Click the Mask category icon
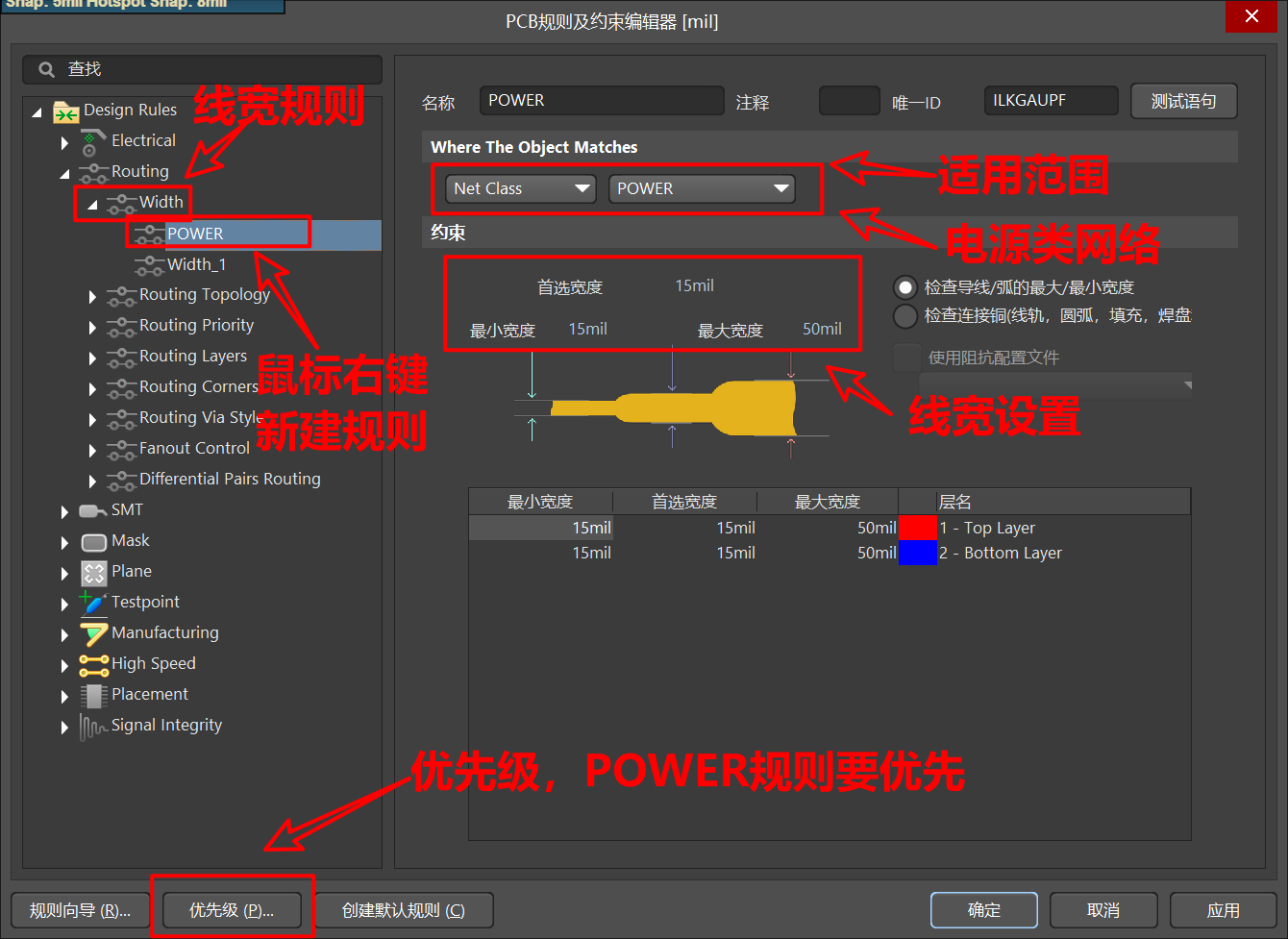Screen dimensions: 1288x939 [x=93, y=542]
